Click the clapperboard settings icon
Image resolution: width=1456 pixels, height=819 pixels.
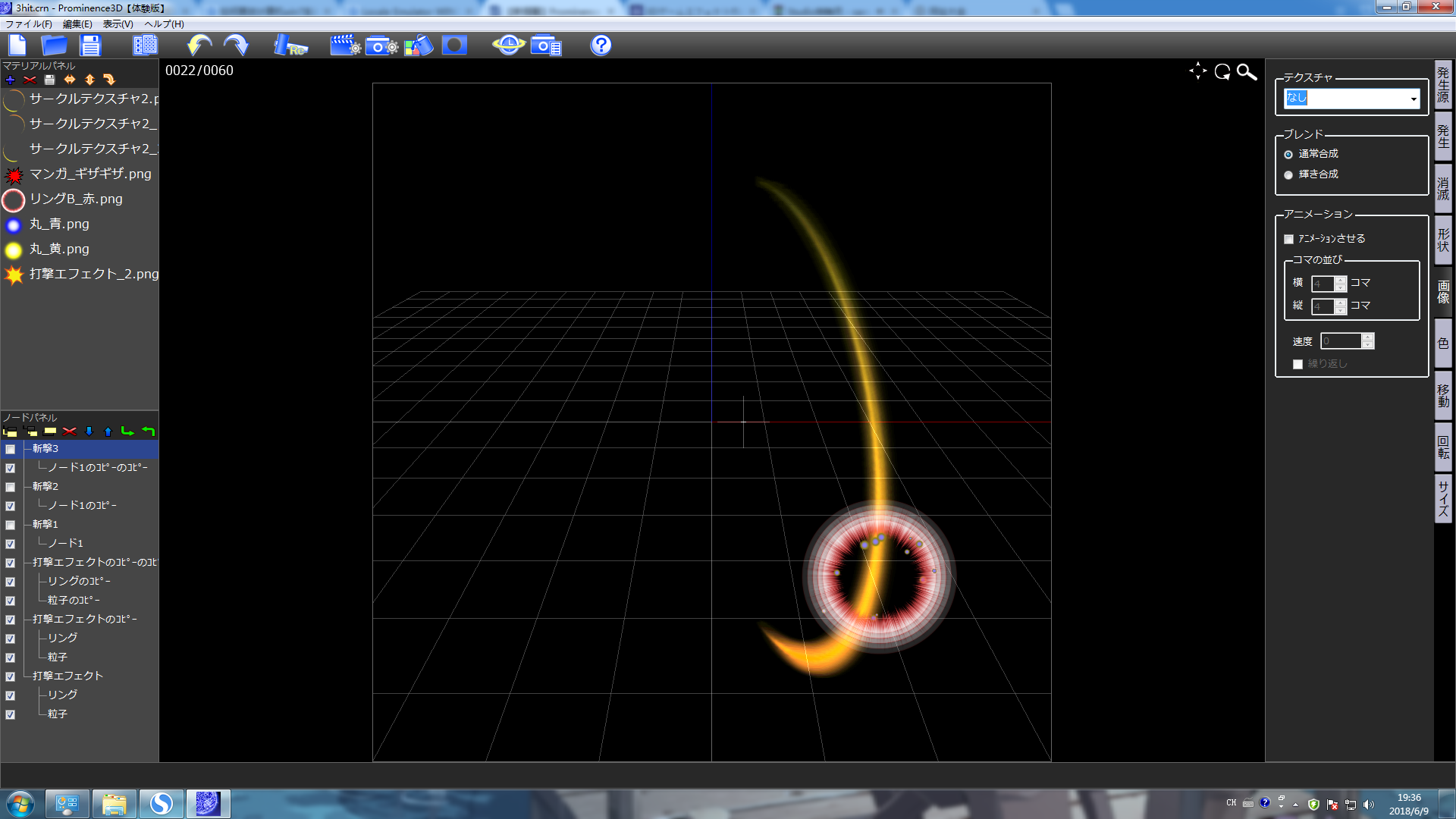[345, 45]
